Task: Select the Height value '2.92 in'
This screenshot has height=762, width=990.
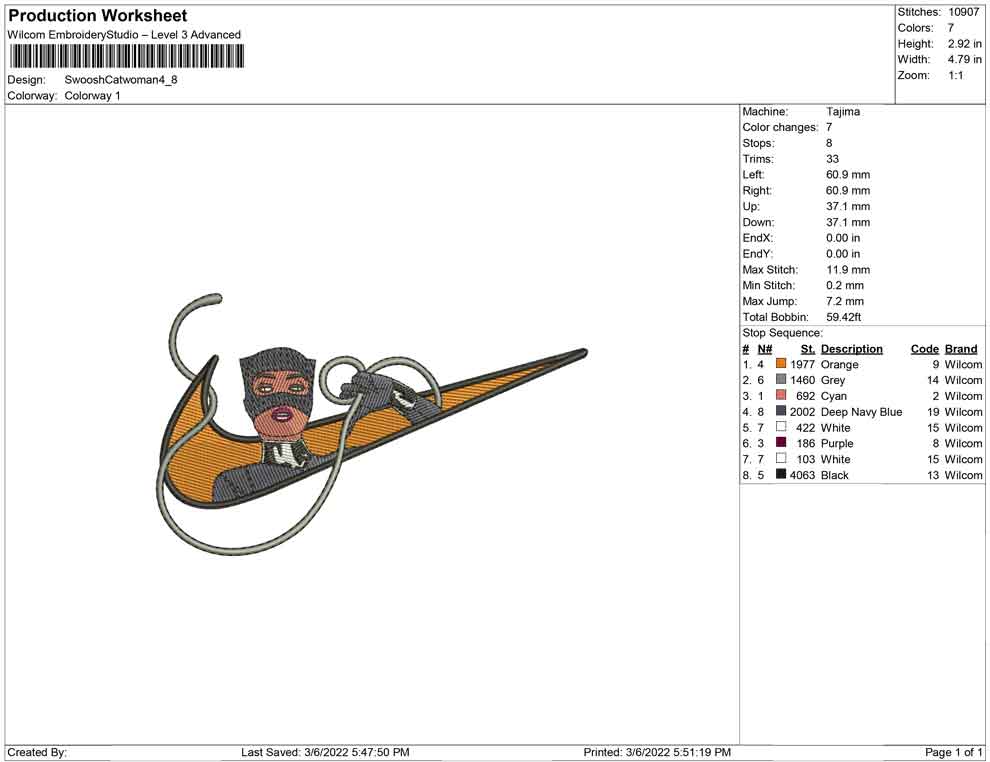Action: (965, 44)
